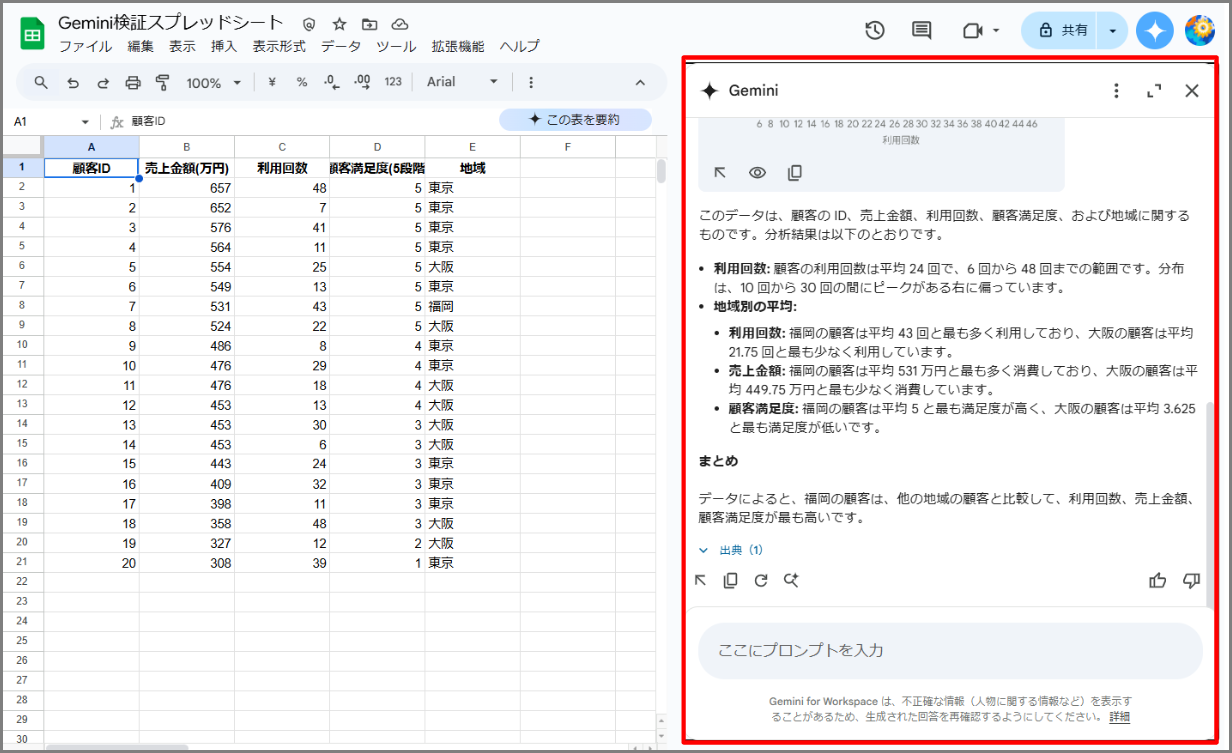Expand the 出典 (1) sources section

731,550
